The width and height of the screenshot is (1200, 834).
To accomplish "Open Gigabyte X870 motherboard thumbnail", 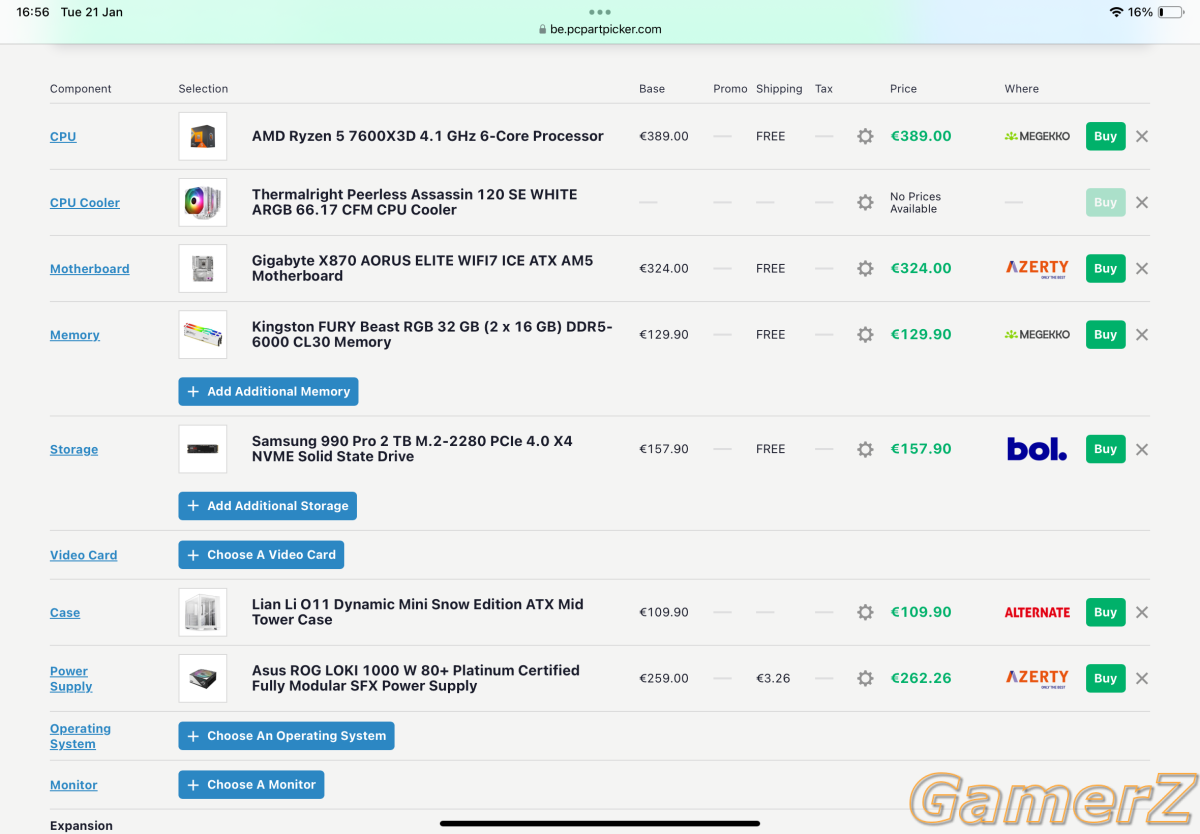I will 203,268.
